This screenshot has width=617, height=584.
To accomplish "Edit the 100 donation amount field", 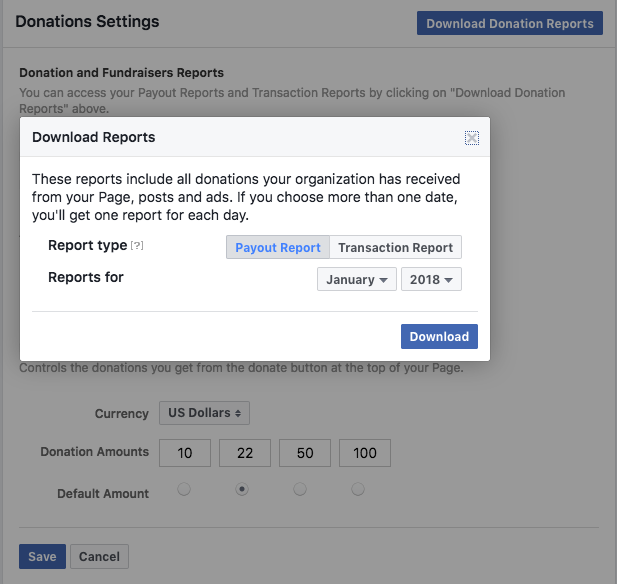I will tap(365, 453).
